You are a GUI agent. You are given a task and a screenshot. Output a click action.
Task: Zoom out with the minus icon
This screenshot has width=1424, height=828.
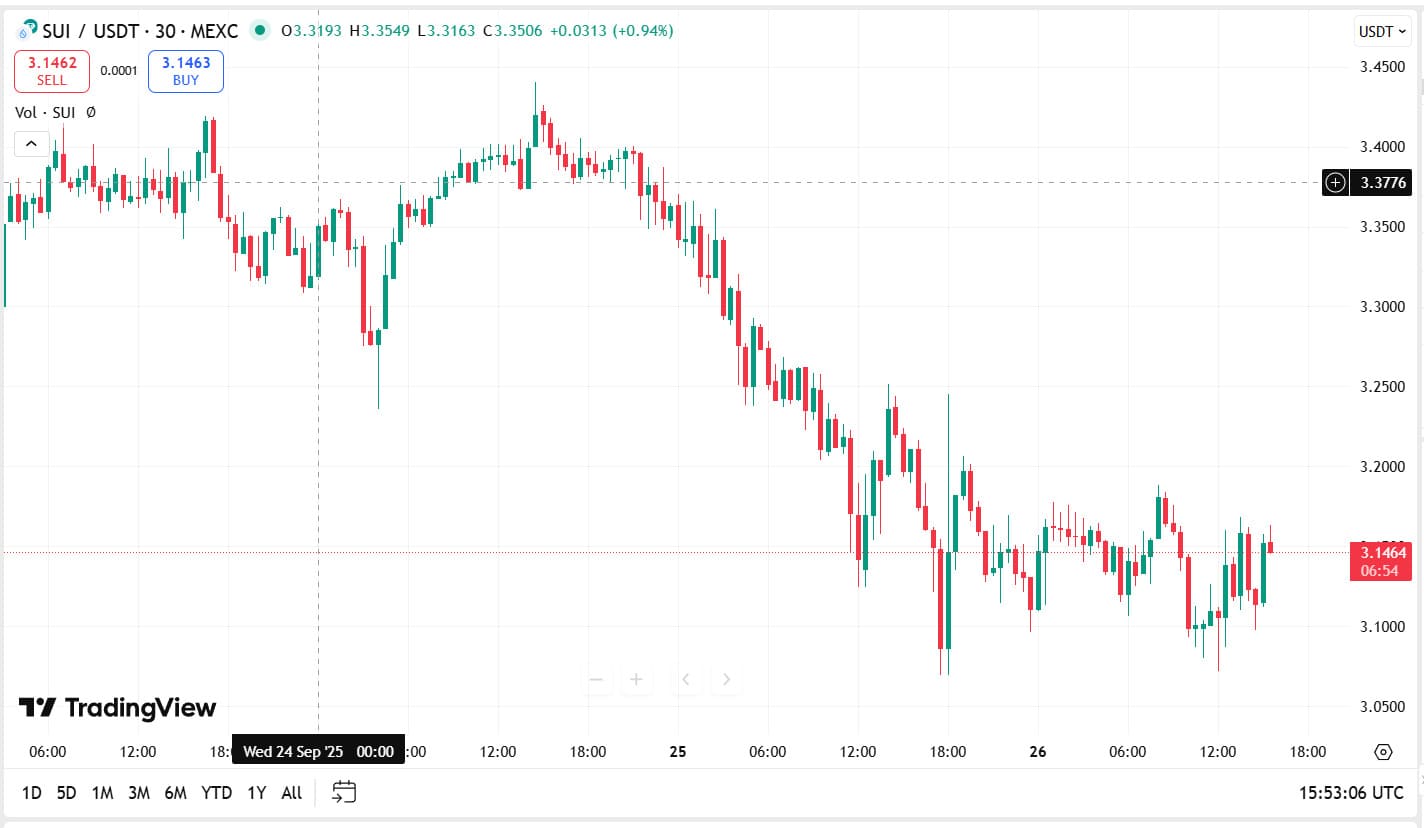(x=597, y=680)
